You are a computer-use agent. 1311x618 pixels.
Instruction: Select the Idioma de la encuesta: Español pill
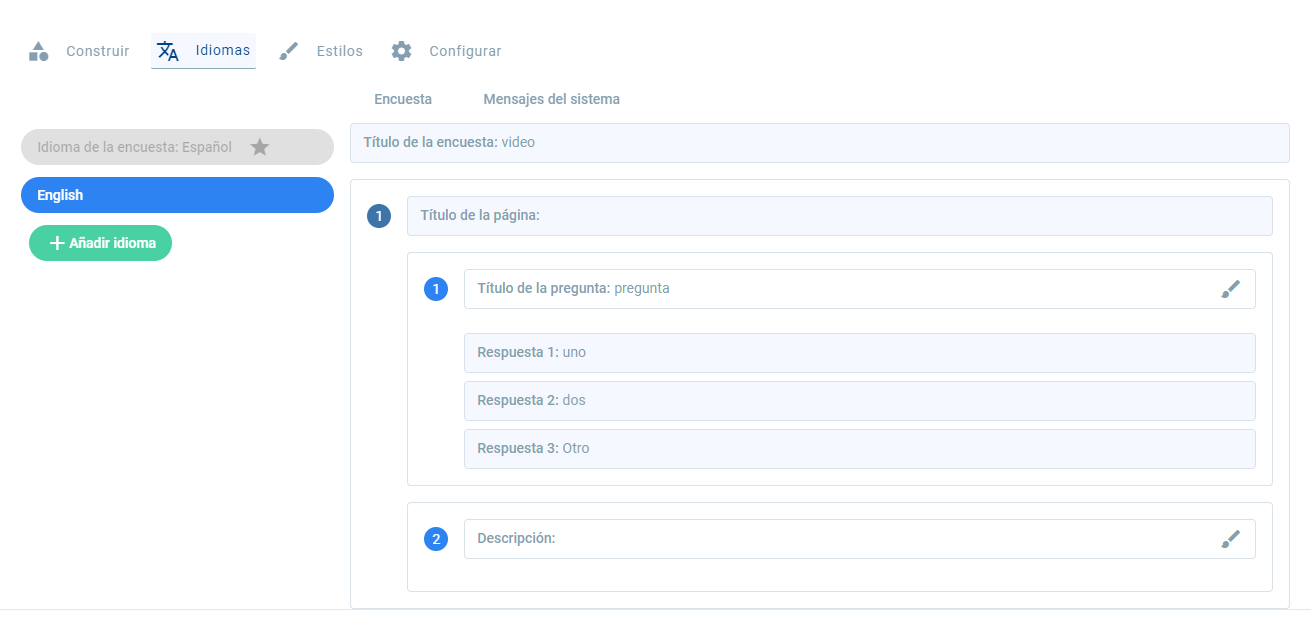point(177,147)
